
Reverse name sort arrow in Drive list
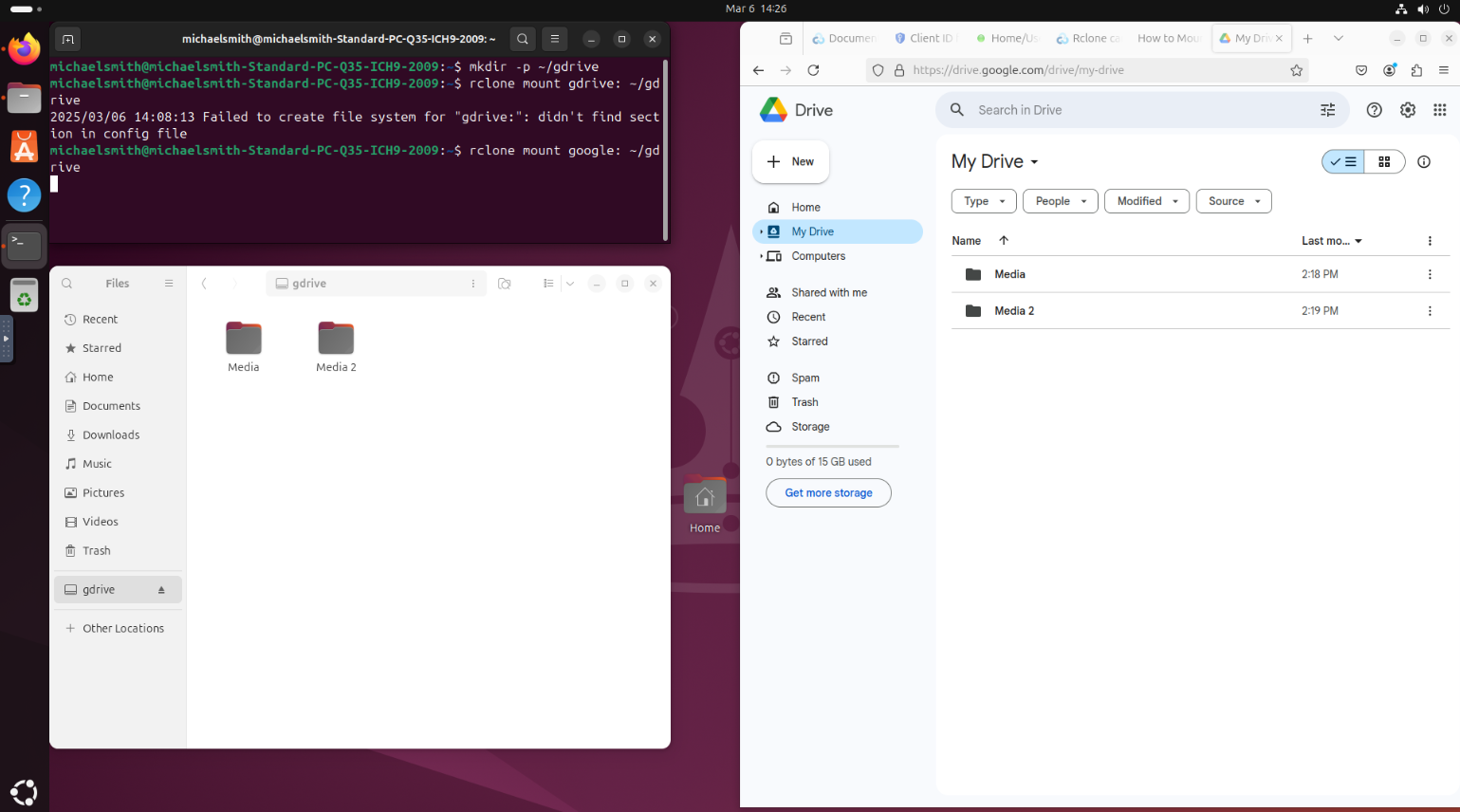click(1004, 241)
